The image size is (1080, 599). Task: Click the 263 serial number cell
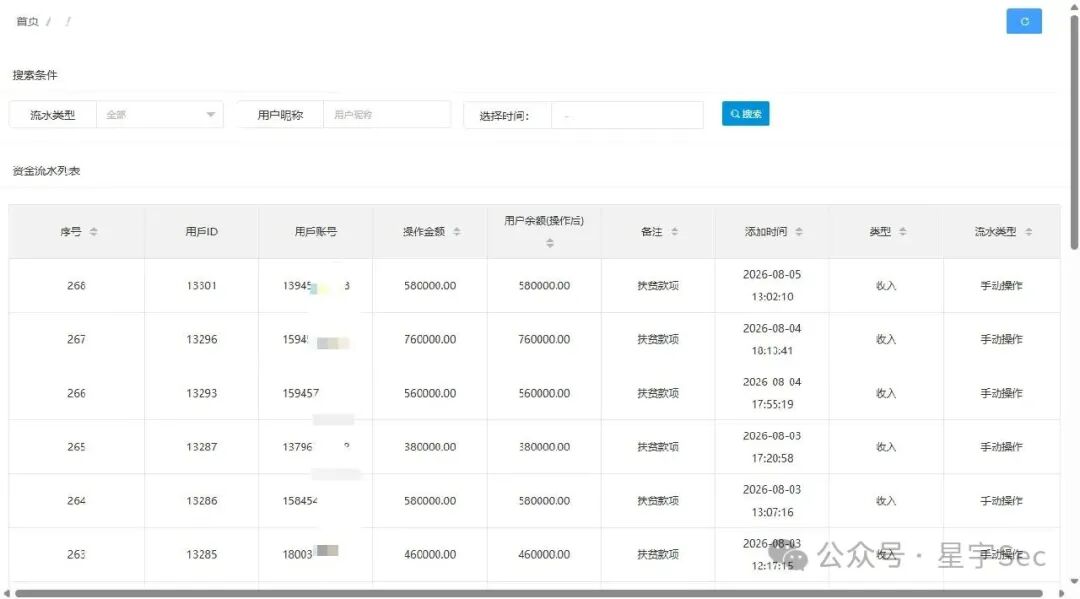point(76,554)
